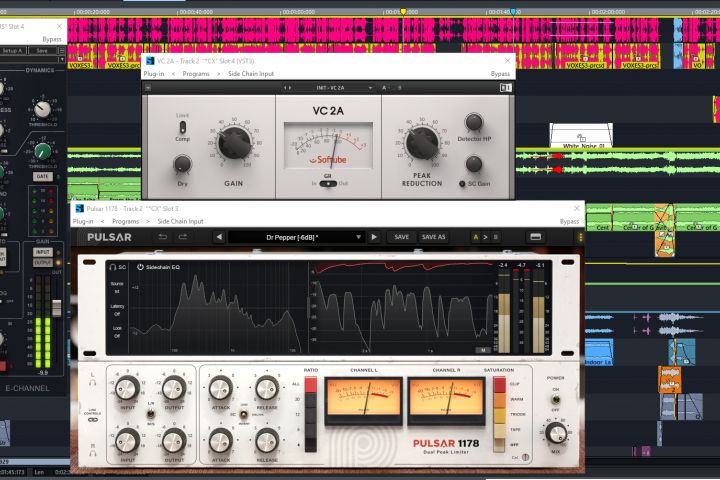Open the VC 2A top-left menu icon
This screenshot has width=720, height=480.
click(148, 87)
